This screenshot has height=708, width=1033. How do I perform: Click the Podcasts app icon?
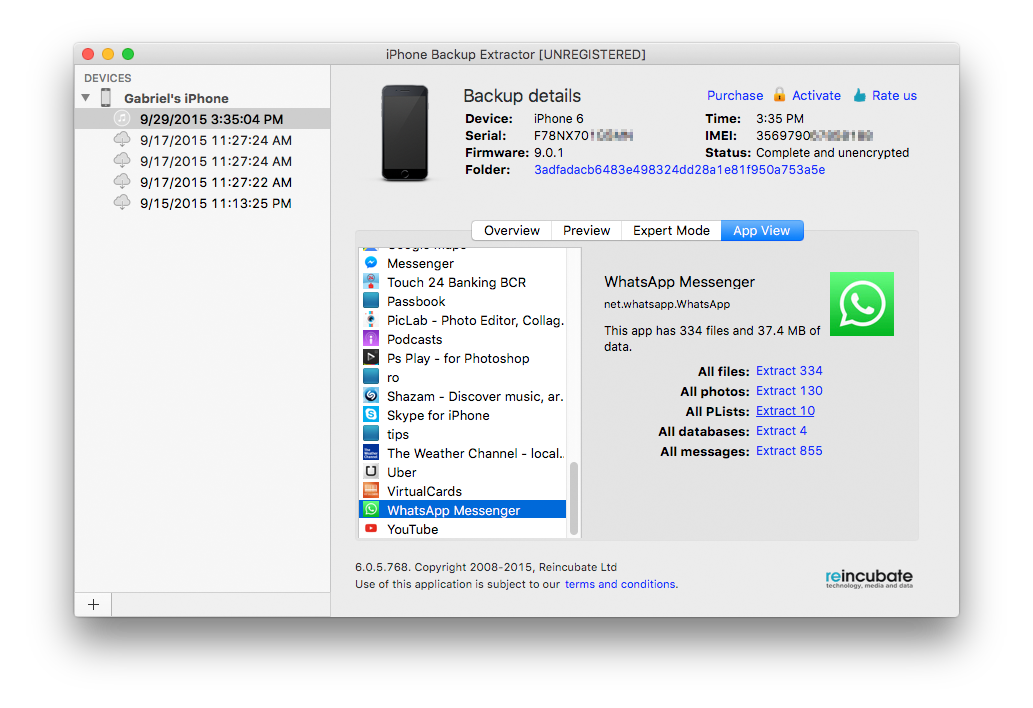[371, 339]
